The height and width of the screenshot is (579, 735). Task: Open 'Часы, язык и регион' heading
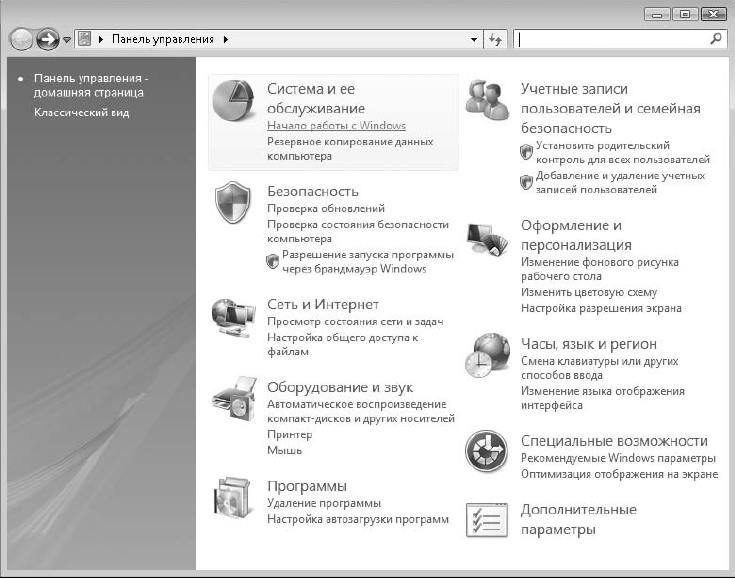(x=589, y=344)
